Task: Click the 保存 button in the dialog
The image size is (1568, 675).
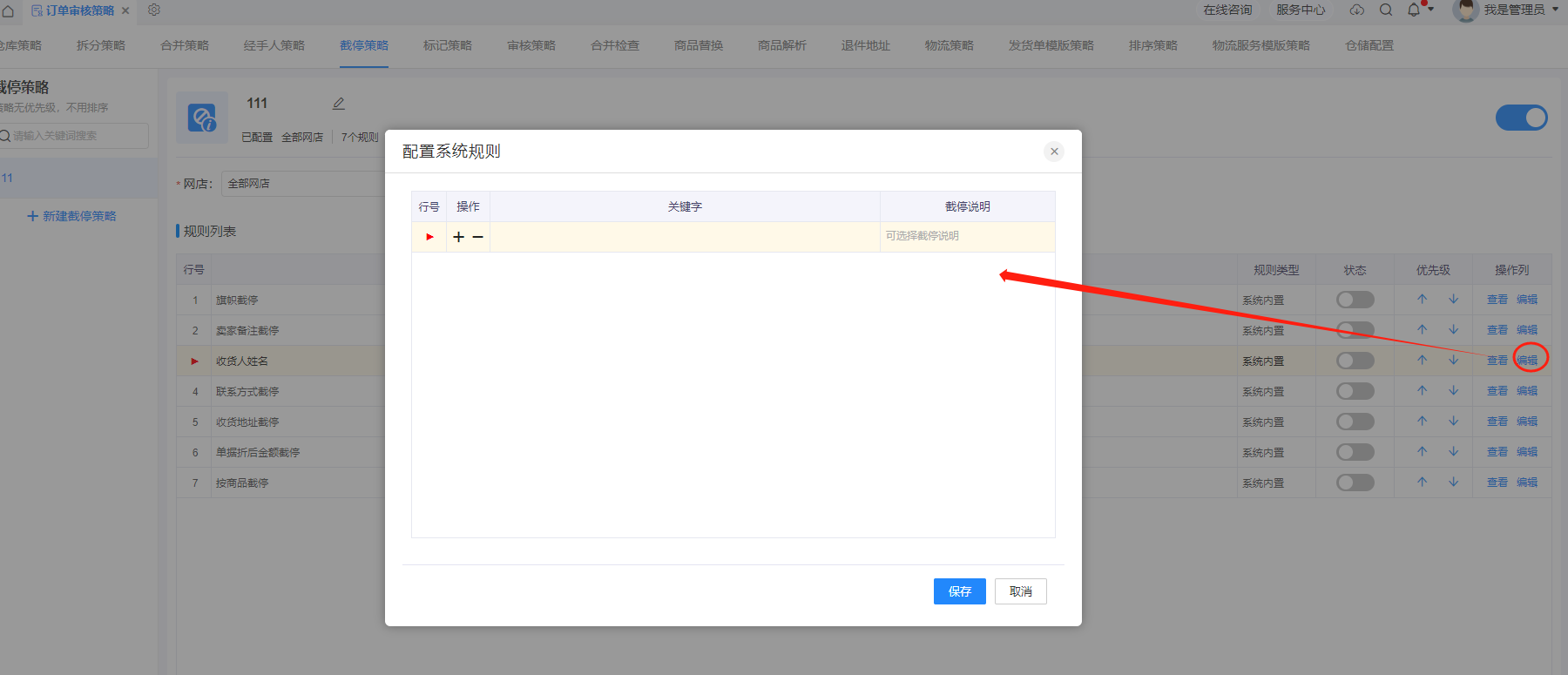Action: [x=960, y=591]
